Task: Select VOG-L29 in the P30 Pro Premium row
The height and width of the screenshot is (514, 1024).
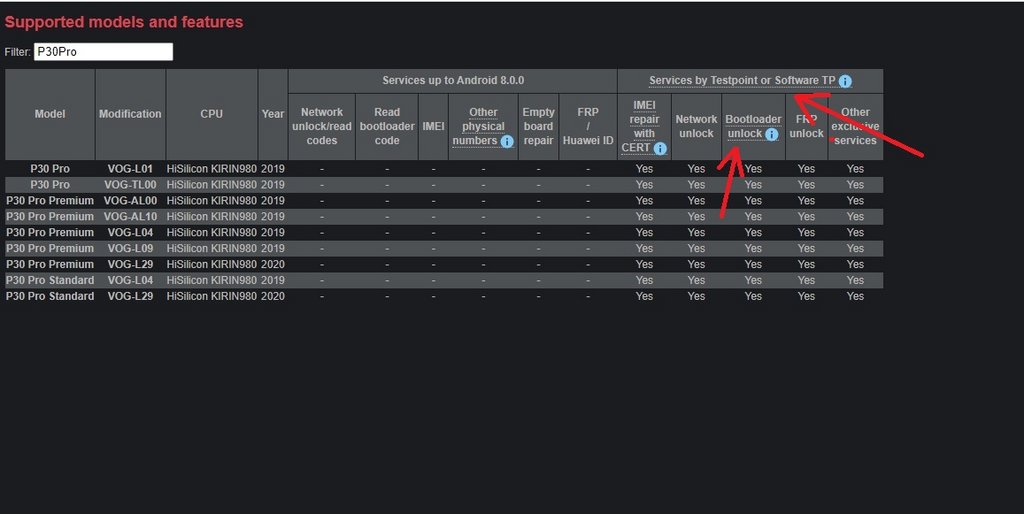Action: (130, 264)
